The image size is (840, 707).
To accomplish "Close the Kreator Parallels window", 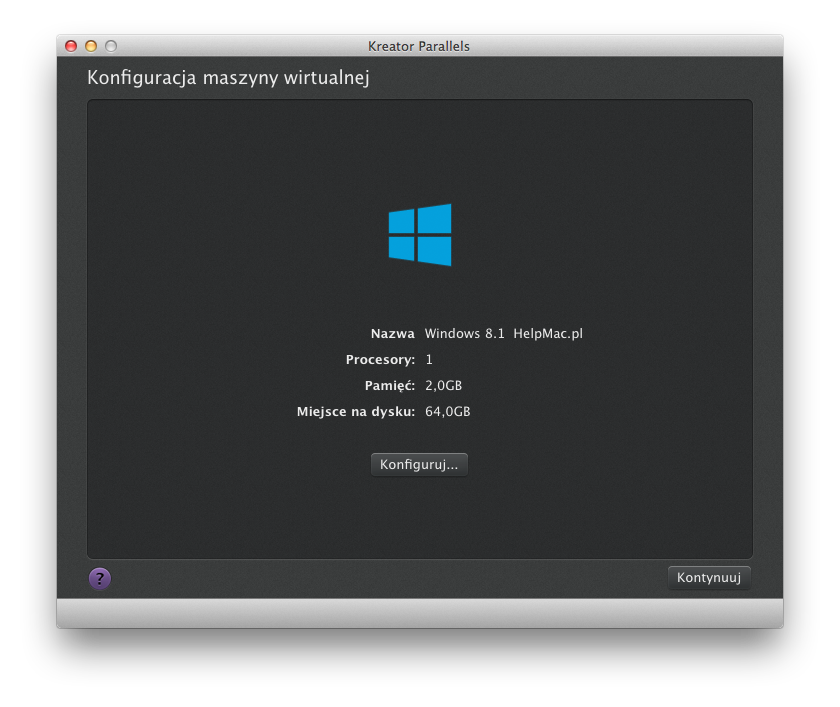I will coord(71,46).
